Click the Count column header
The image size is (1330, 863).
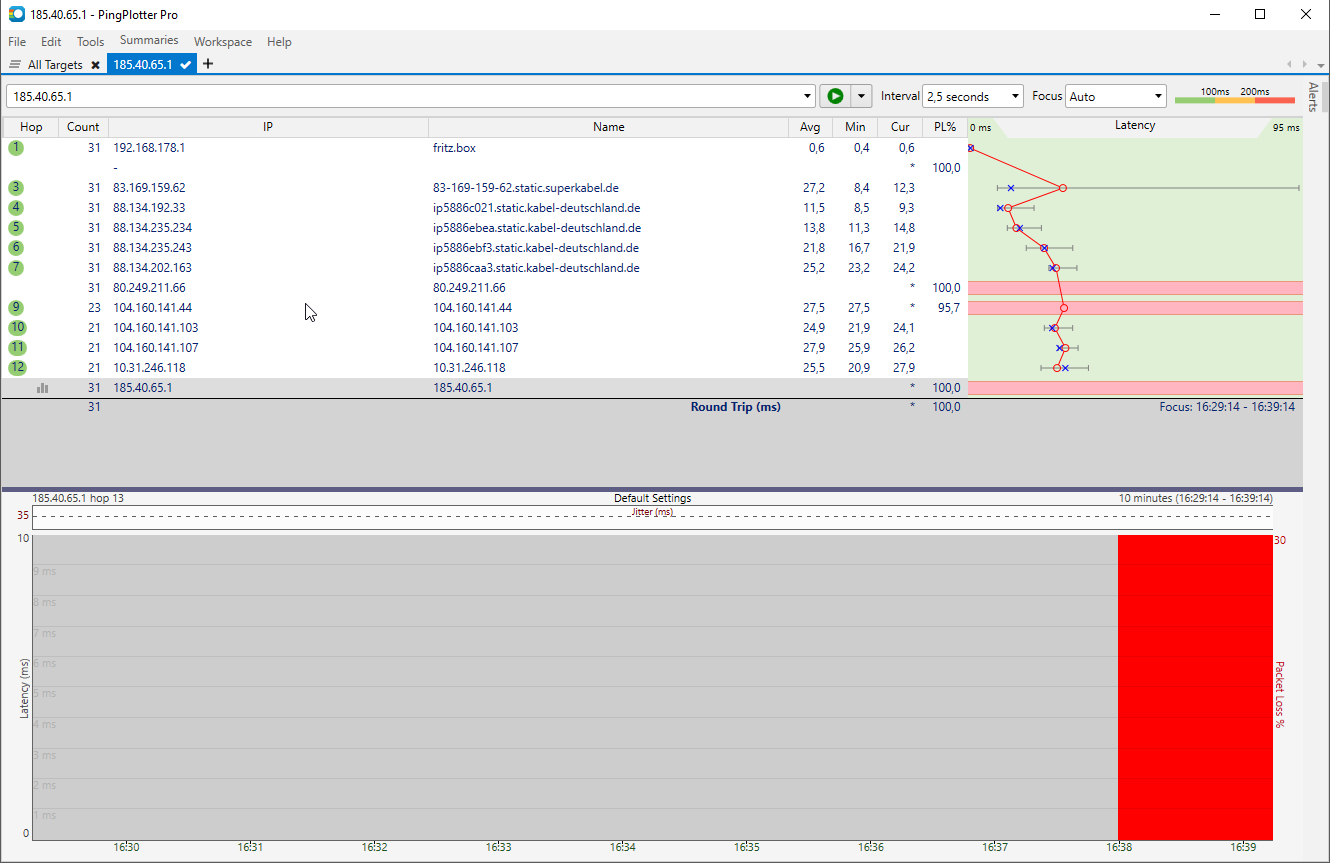(x=83, y=127)
